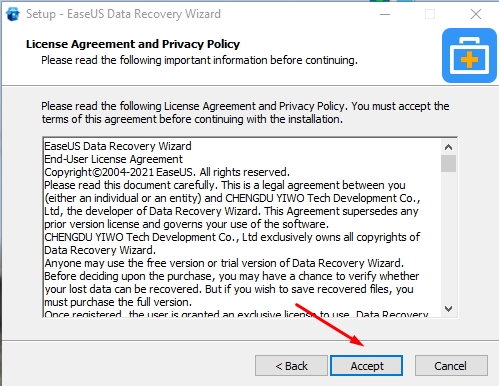499x386 pixels.
Task: Click the 'License Agreement and Privacy Policy' heading
Action: 133,44
